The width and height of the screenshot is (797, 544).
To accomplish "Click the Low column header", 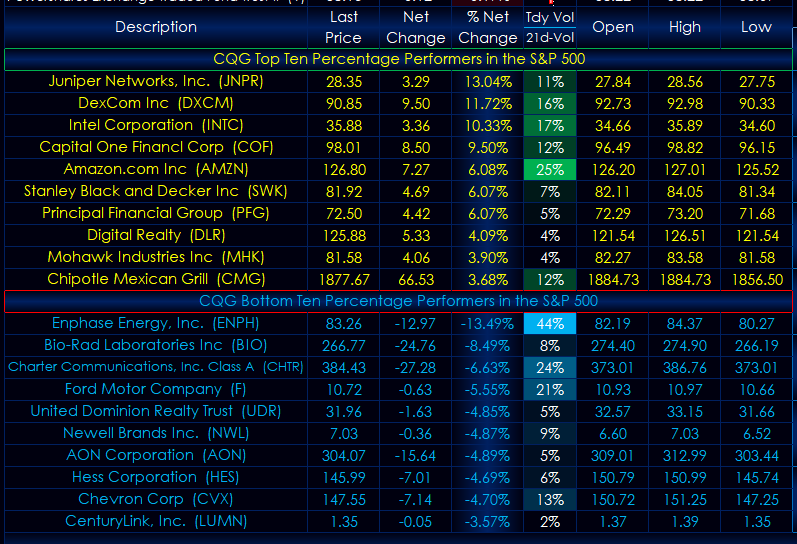I will click(756, 27).
